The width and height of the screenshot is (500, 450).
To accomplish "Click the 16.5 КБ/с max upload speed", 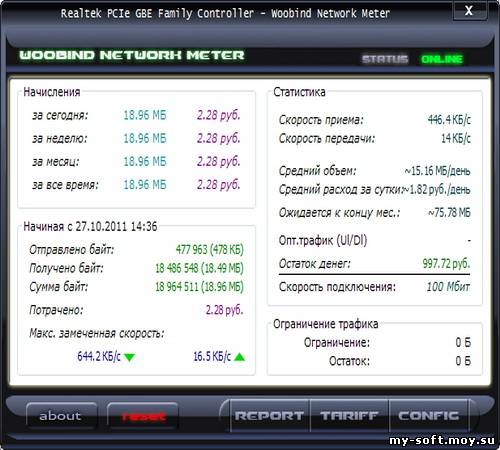I will 212,356.
